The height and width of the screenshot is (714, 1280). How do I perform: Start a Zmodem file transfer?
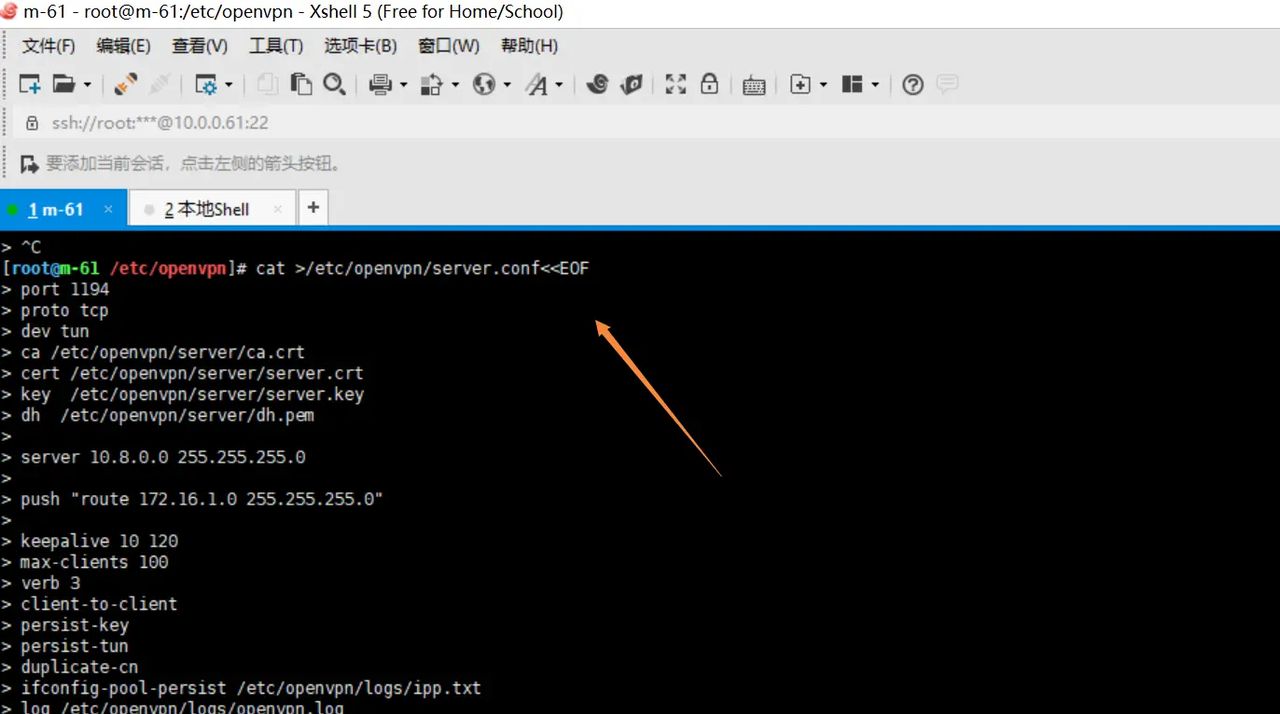click(x=598, y=84)
